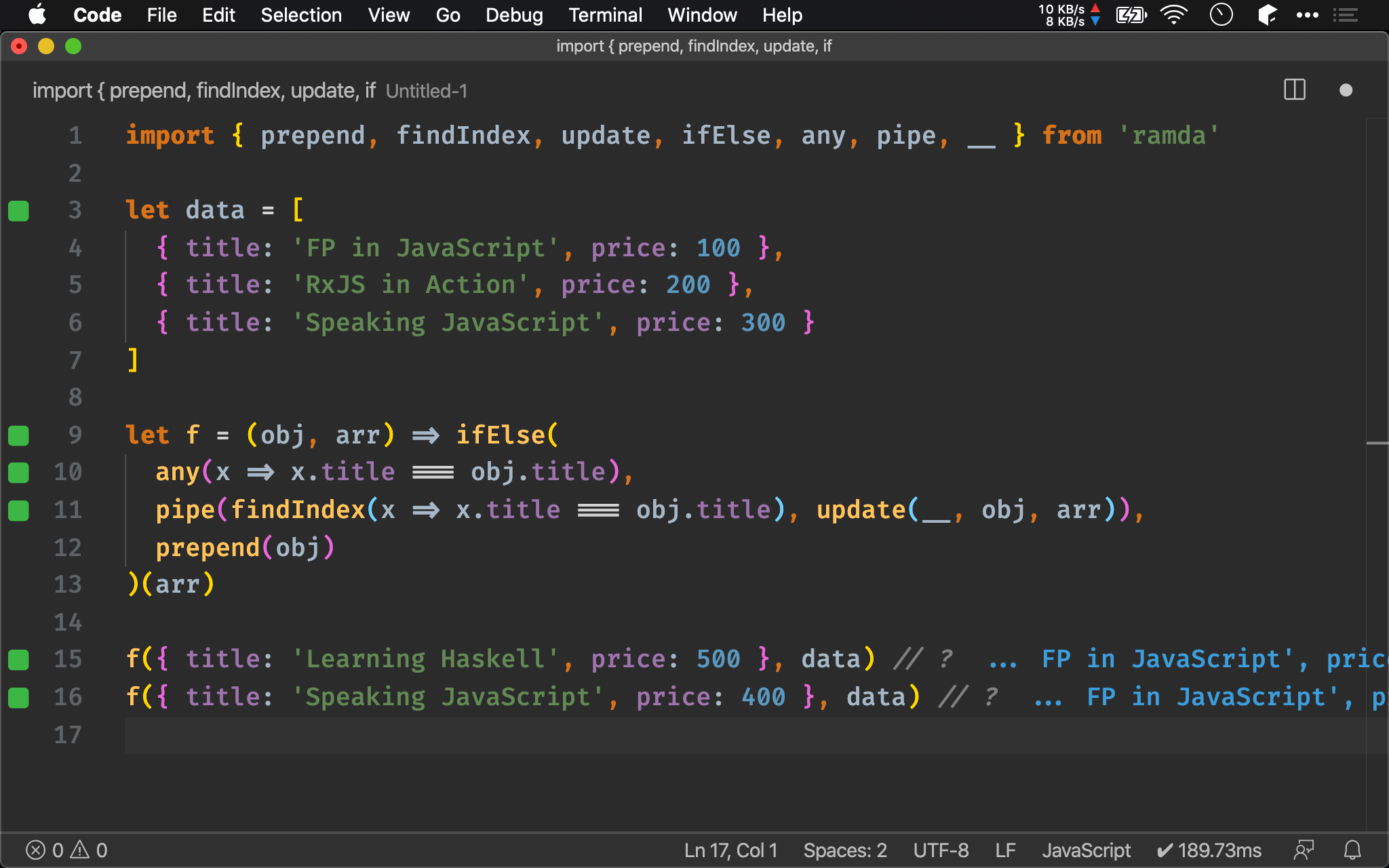The image size is (1389, 868).
Task: Open the Code application menu
Action: (x=97, y=15)
